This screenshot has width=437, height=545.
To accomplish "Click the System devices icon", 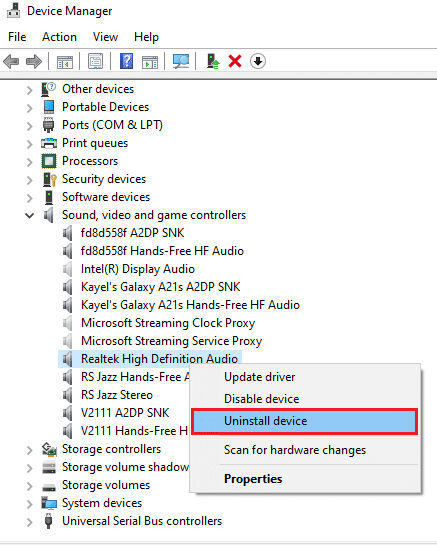I will (x=49, y=503).
